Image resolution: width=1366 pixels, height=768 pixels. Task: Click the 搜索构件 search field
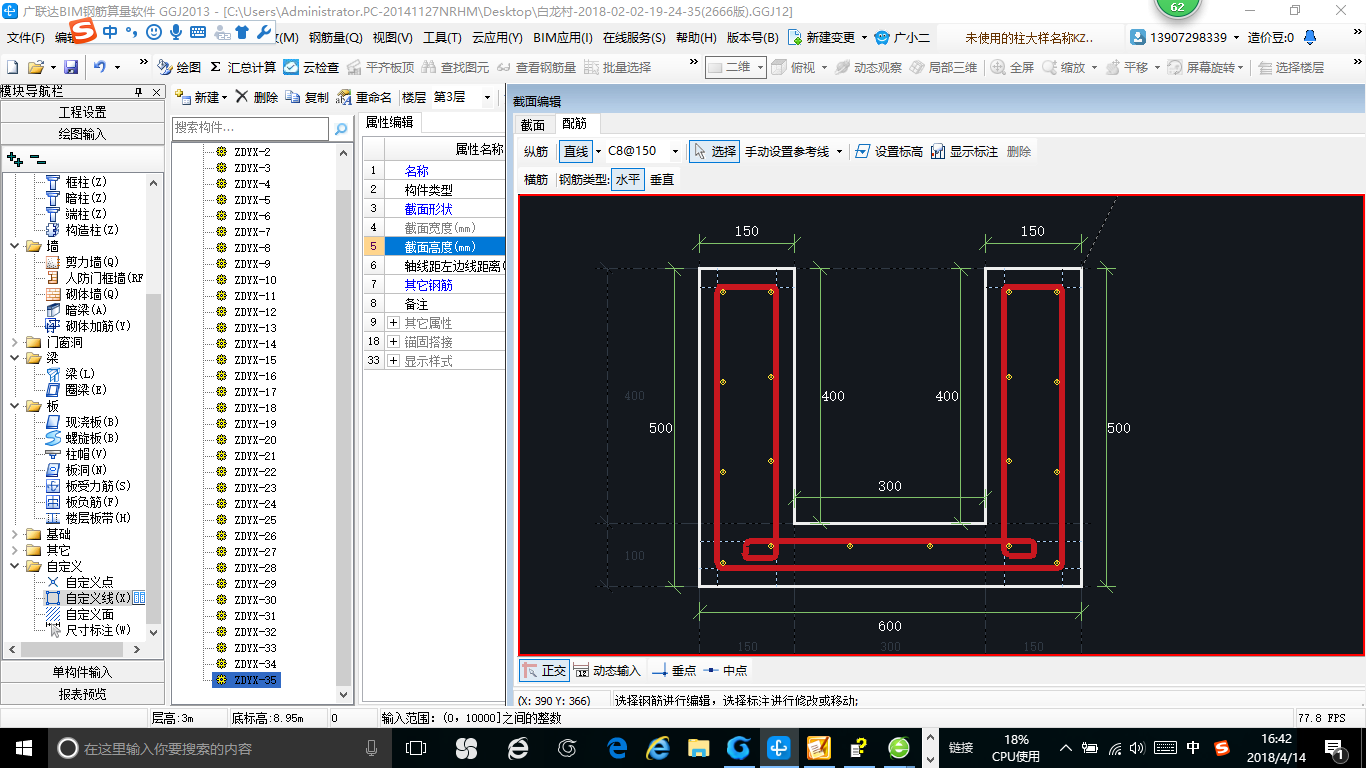click(x=250, y=128)
